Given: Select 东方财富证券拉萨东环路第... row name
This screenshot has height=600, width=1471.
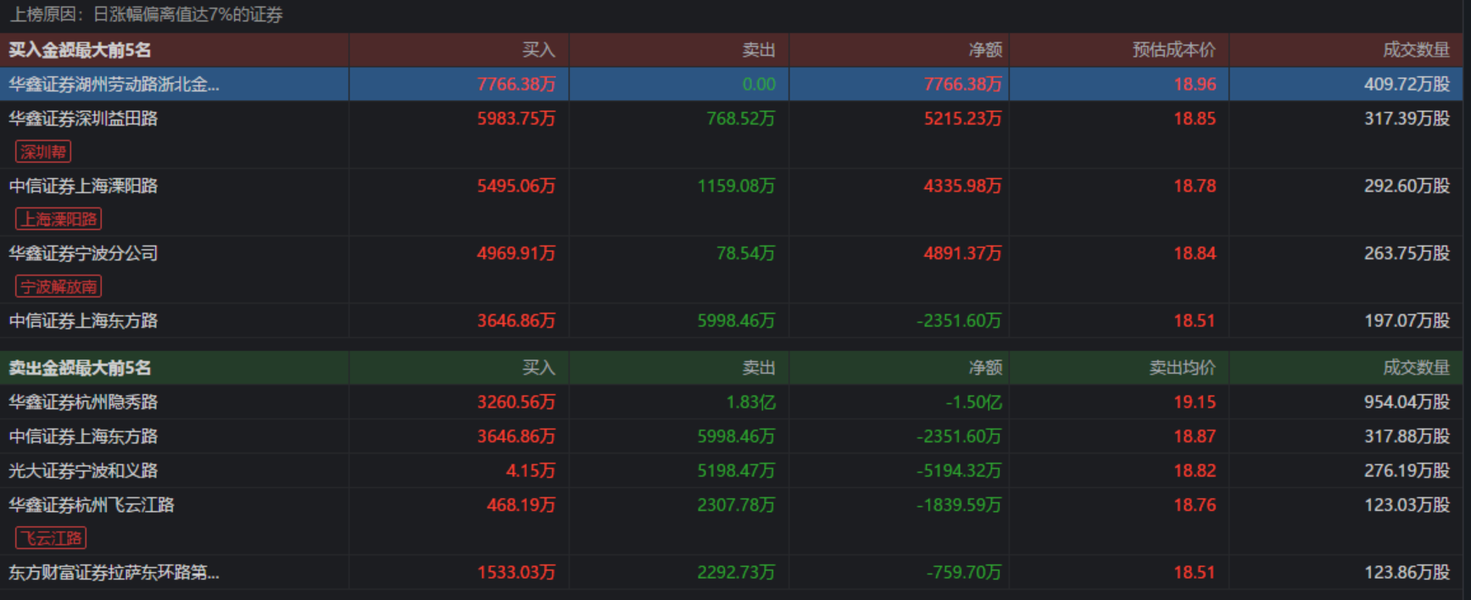Looking at the screenshot, I should coord(114,573).
